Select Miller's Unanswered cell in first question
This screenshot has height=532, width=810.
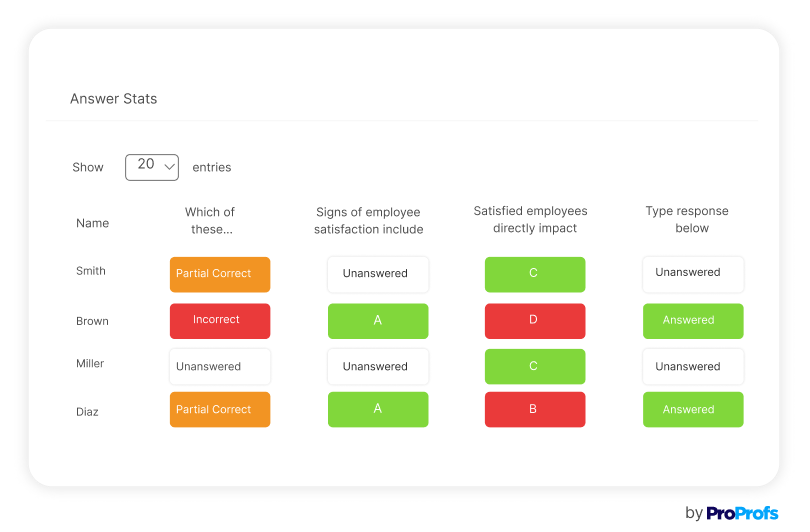pyautogui.click(x=220, y=367)
